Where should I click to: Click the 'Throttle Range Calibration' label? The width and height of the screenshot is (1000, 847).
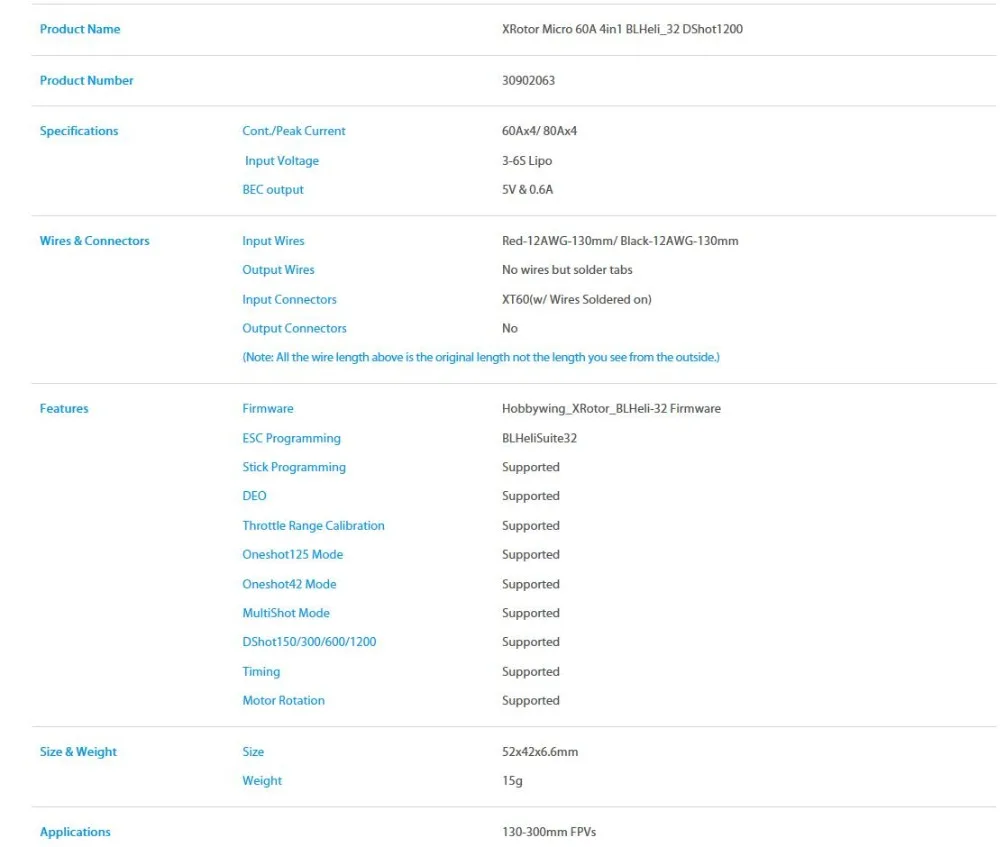pos(313,526)
